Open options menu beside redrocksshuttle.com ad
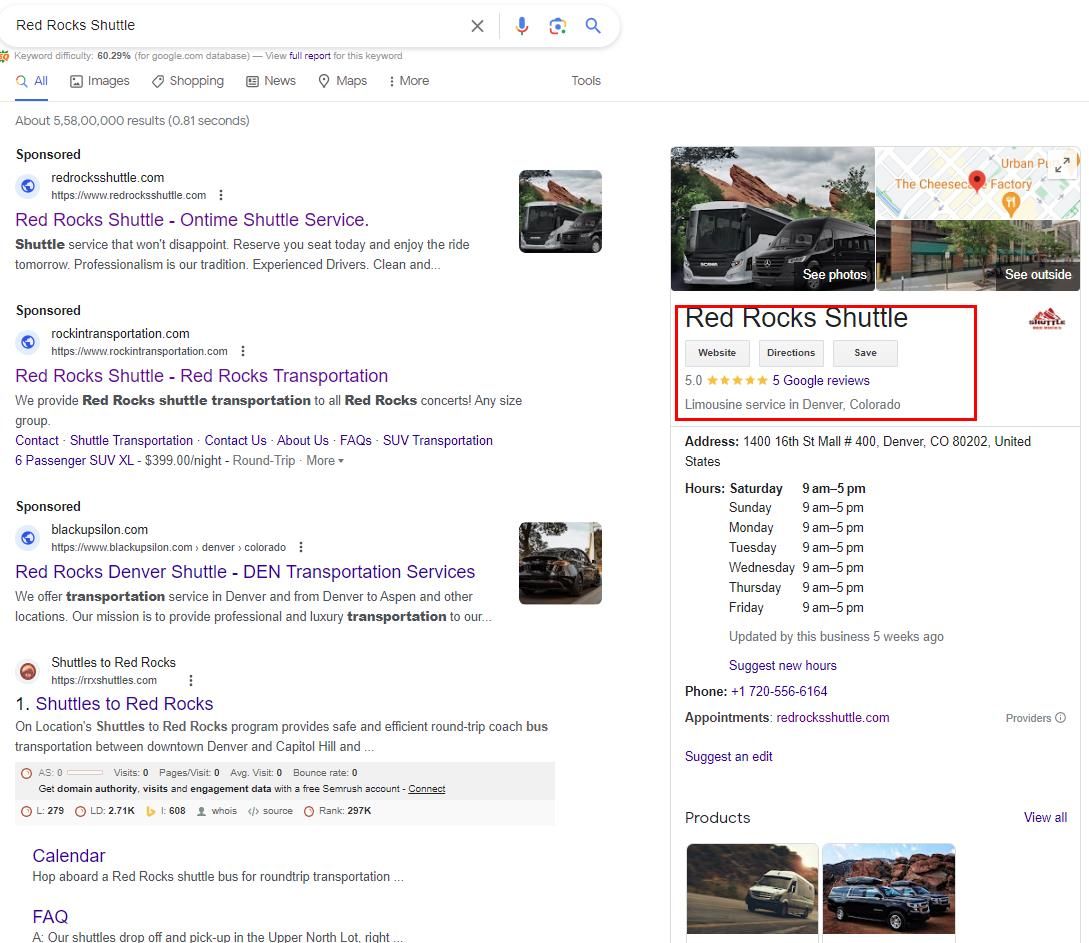Screen dimensions: 1089x943 (221, 195)
